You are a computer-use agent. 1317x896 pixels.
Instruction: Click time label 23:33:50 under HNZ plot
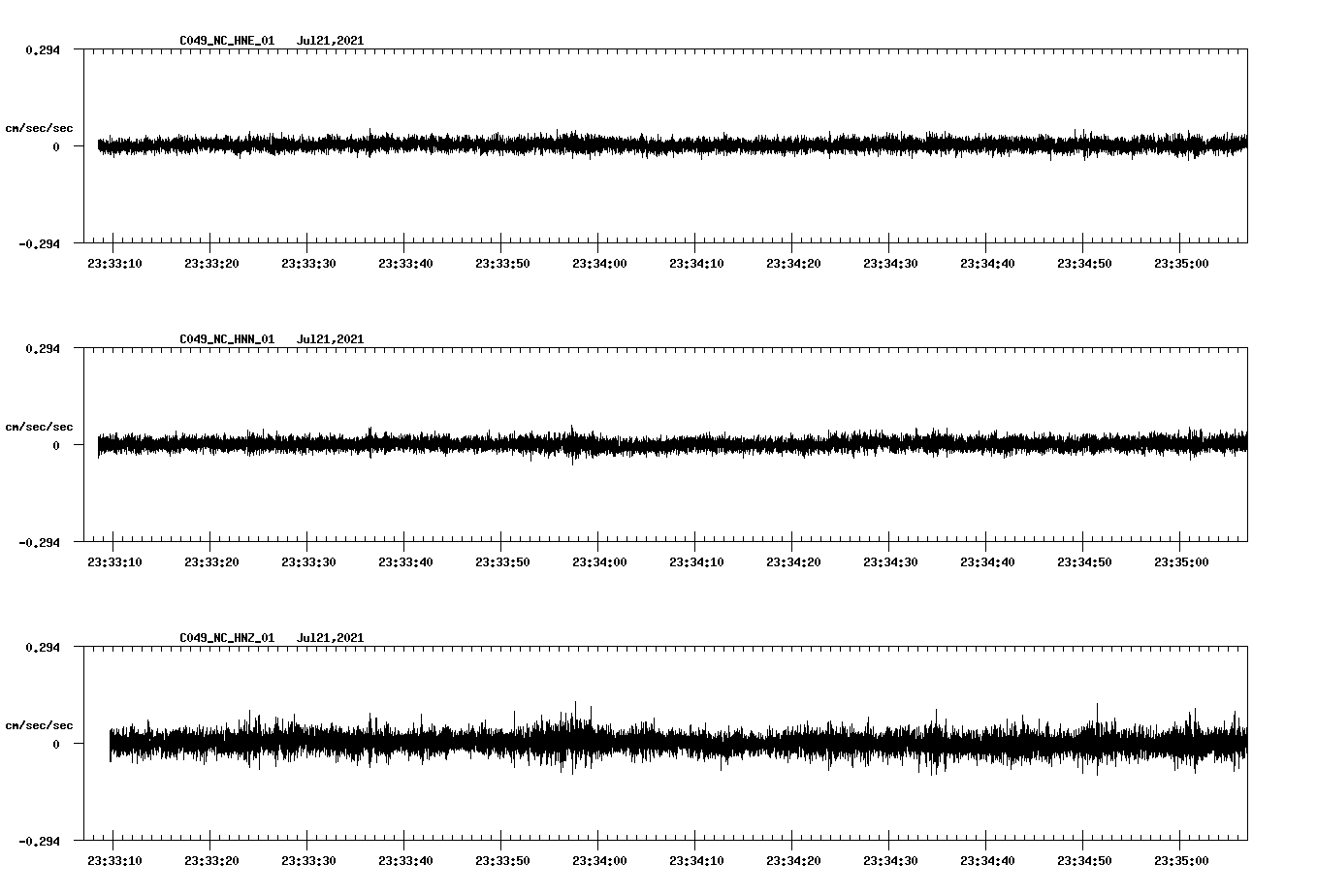point(502,860)
